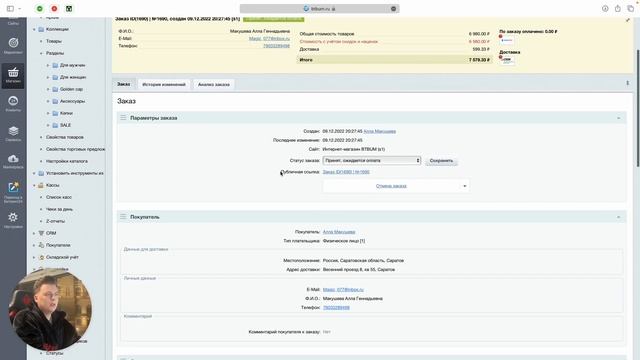Click the browser address bar
This screenshot has height=360, width=640.
click(320, 9)
